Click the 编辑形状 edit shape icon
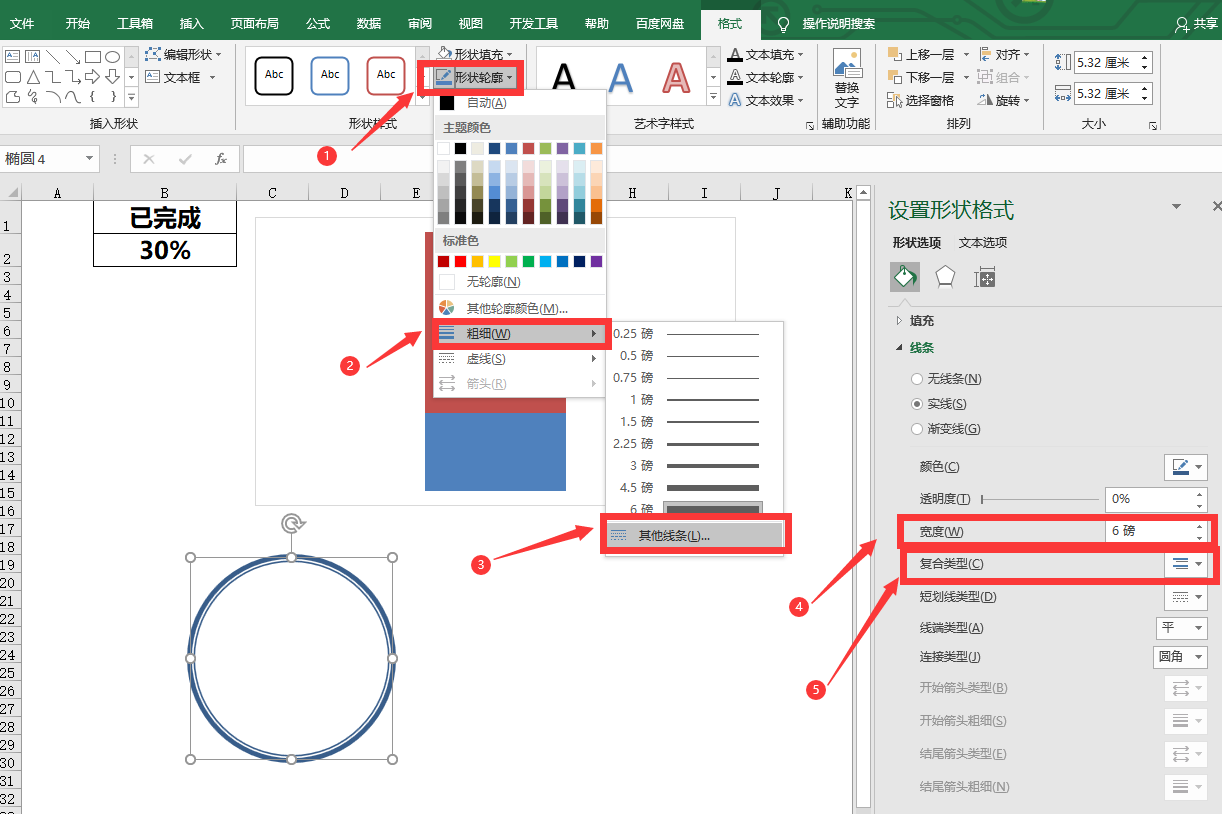The image size is (1222, 814). coord(153,55)
